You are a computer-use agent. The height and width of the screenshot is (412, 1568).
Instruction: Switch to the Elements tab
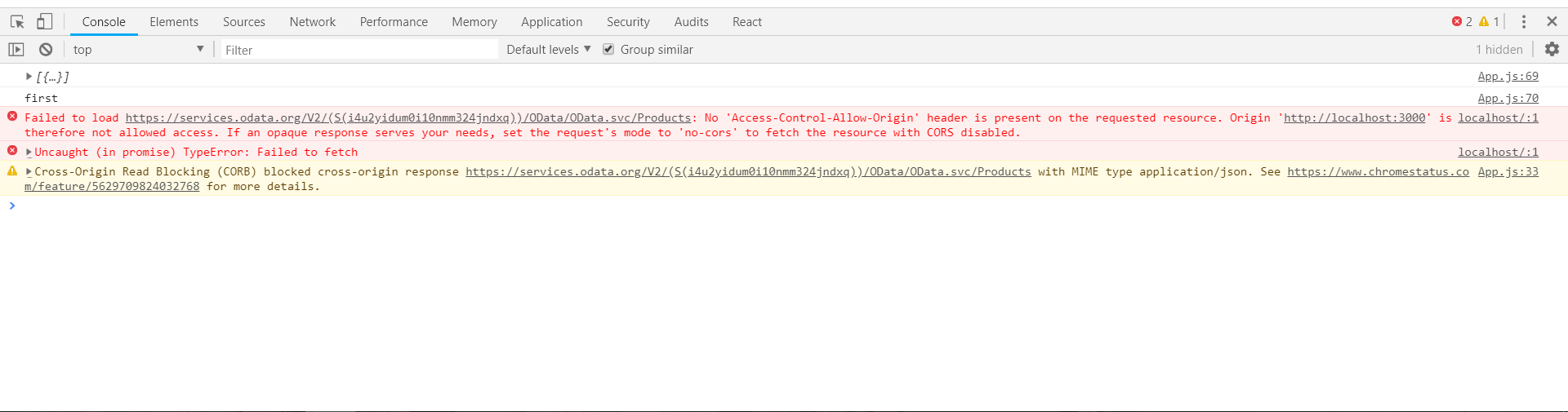[x=174, y=22]
